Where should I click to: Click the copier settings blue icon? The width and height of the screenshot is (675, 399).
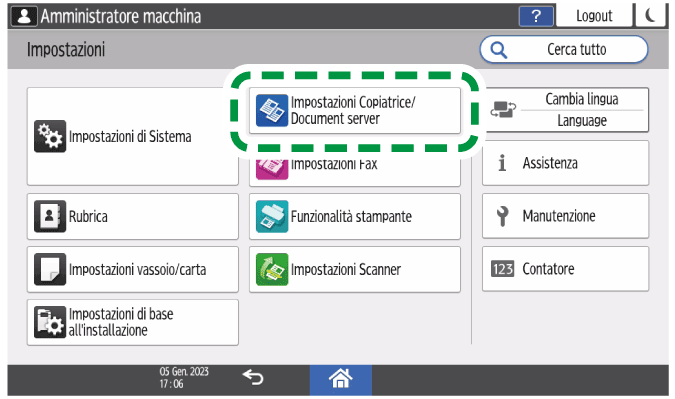[272, 111]
